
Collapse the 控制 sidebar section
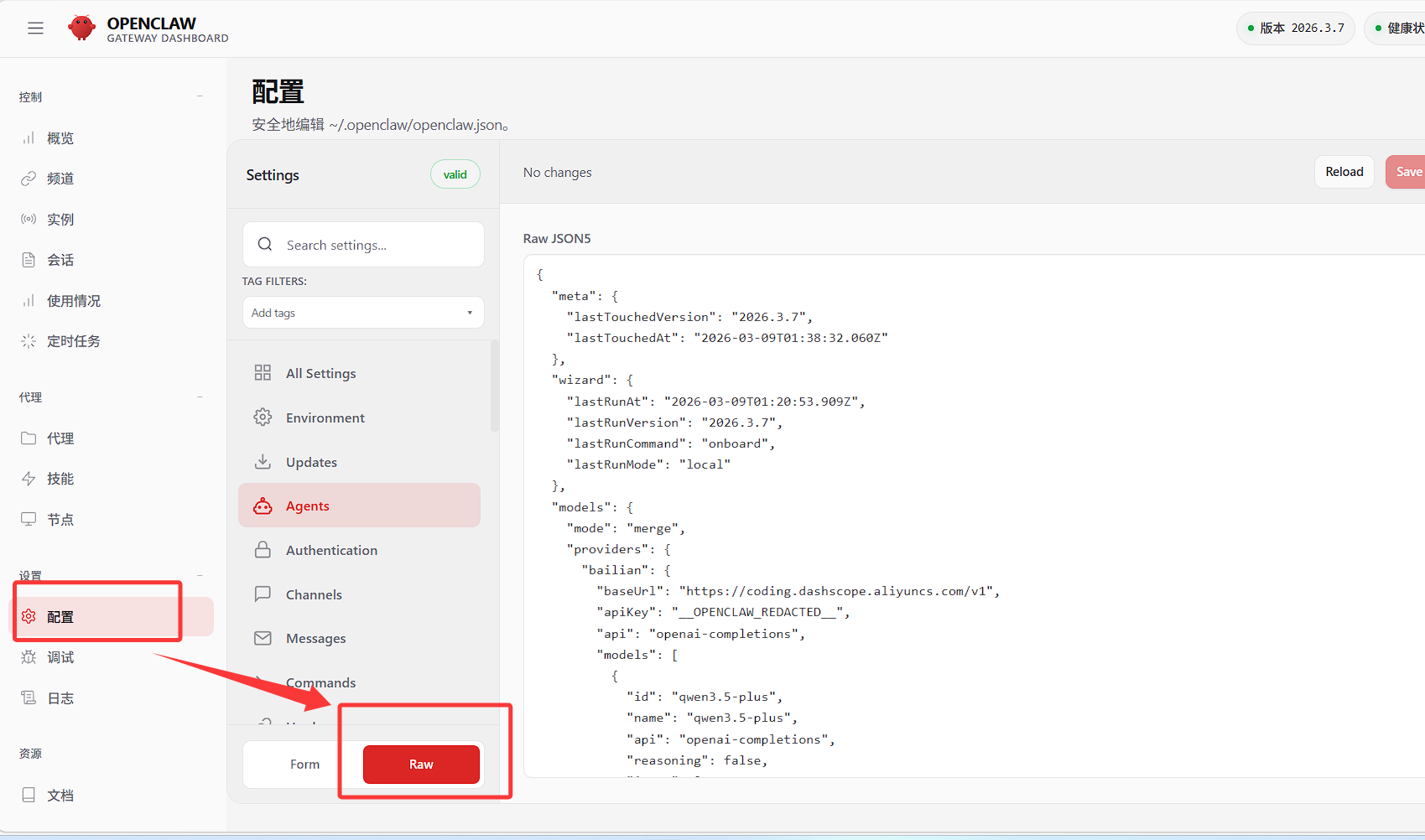(x=200, y=96)
